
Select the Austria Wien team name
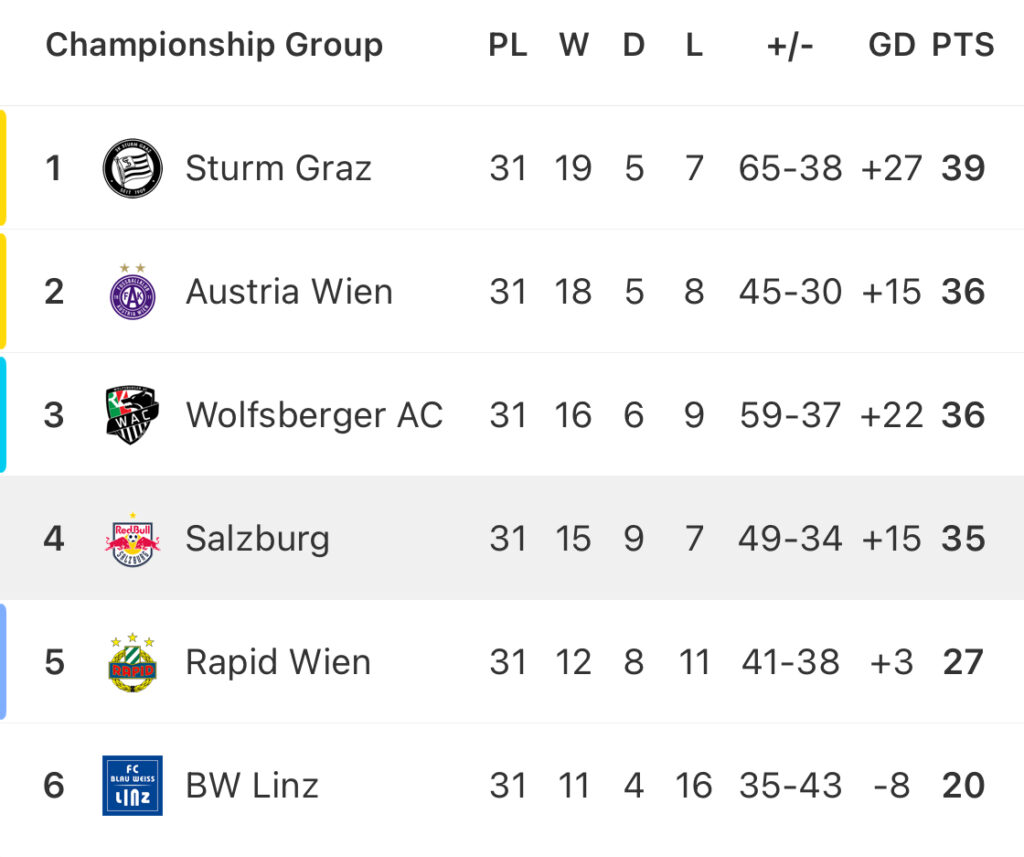click(289, 291)
